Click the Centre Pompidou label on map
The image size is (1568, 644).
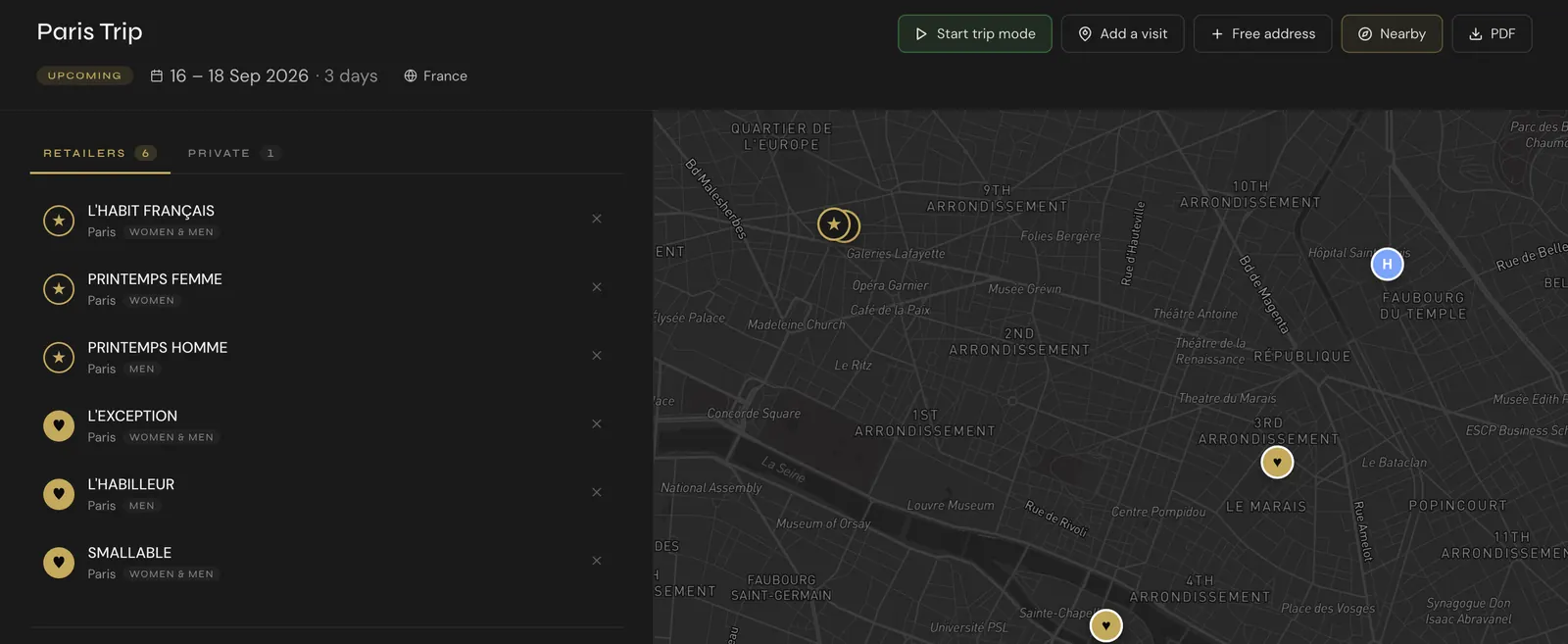click(1158, 512)
